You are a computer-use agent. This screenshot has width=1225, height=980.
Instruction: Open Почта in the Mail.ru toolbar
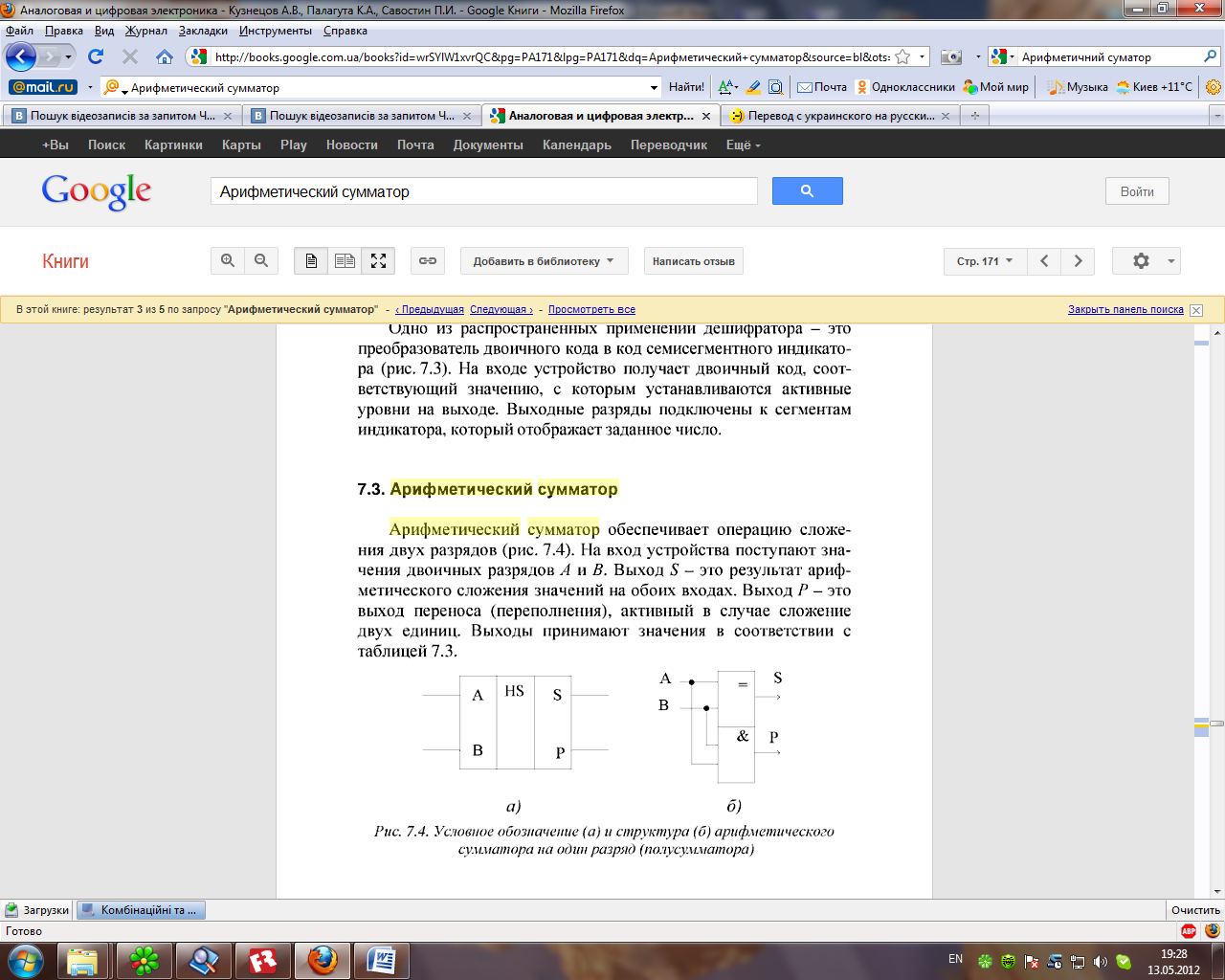(x=822, y=87)
